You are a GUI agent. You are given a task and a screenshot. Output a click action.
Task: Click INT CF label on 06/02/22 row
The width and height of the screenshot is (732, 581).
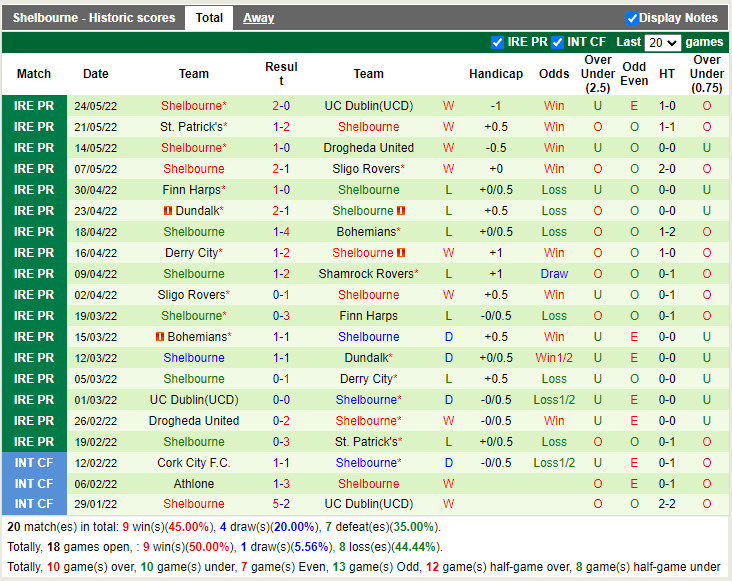coord(34,484)
